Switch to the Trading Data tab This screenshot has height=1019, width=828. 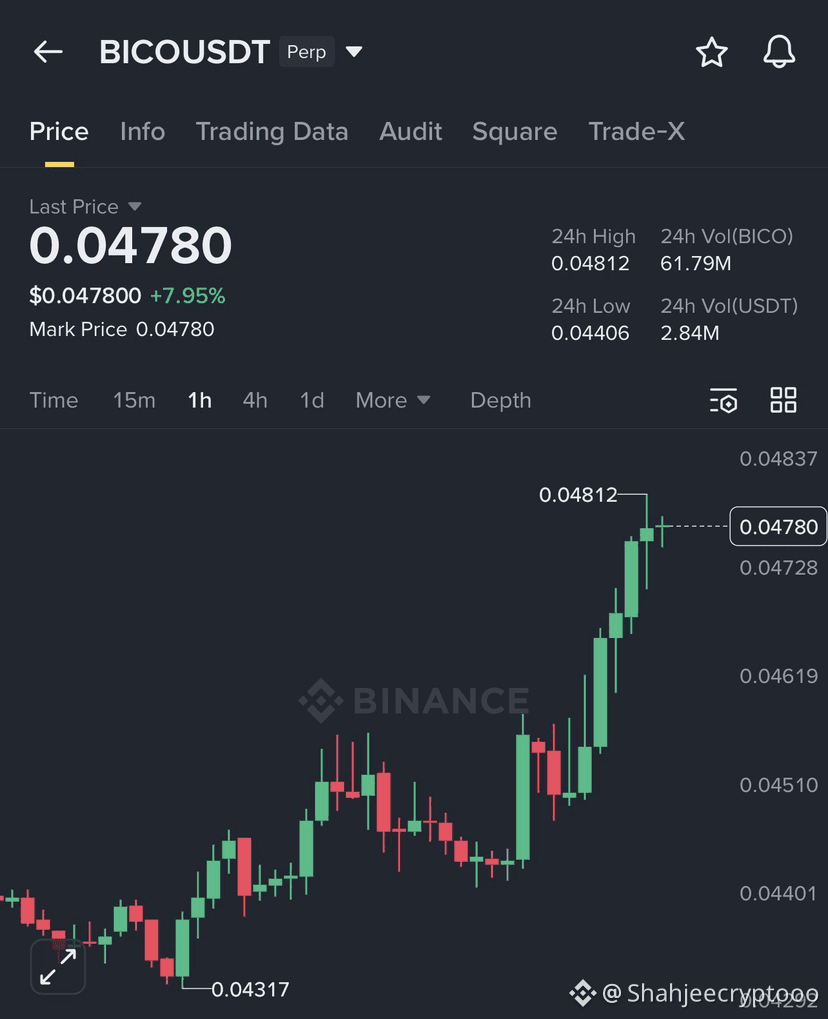(272, 131)
